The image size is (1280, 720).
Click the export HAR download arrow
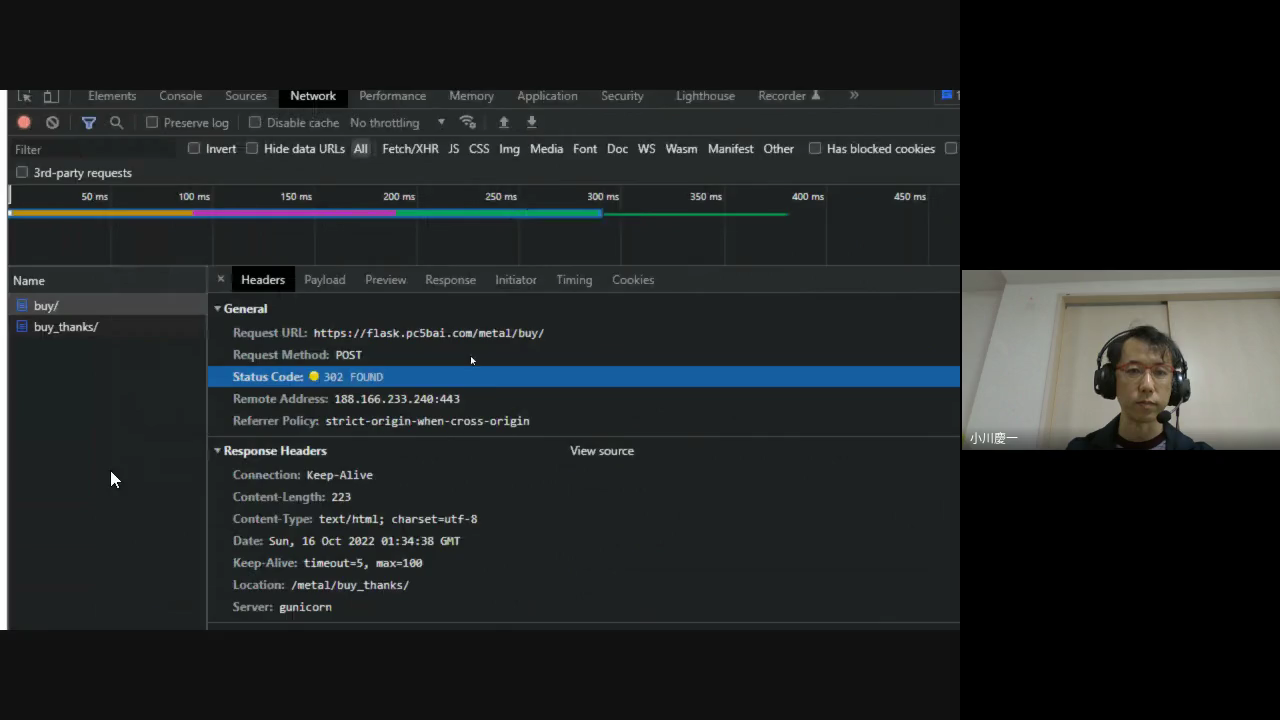532,122
